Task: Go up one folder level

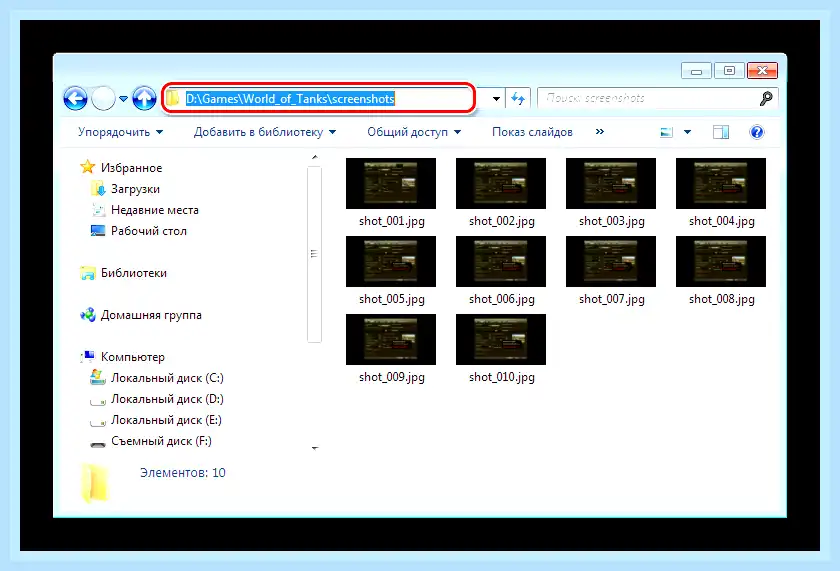Action: click(x=144, y=99)
